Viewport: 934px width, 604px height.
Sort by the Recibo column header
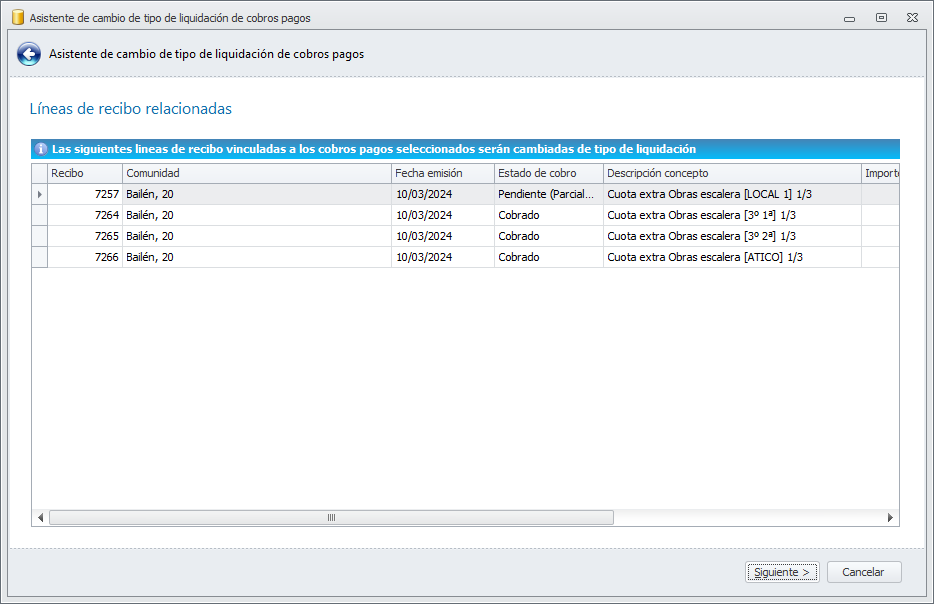[85, 173]
